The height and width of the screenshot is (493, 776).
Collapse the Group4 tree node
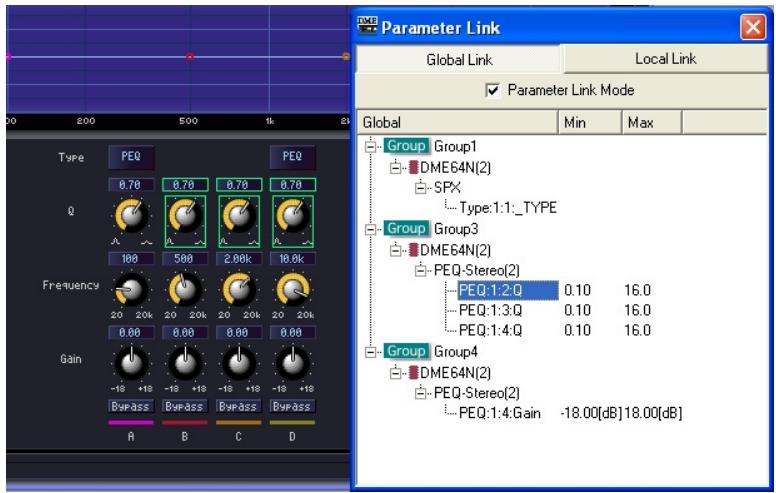point(370,352)
